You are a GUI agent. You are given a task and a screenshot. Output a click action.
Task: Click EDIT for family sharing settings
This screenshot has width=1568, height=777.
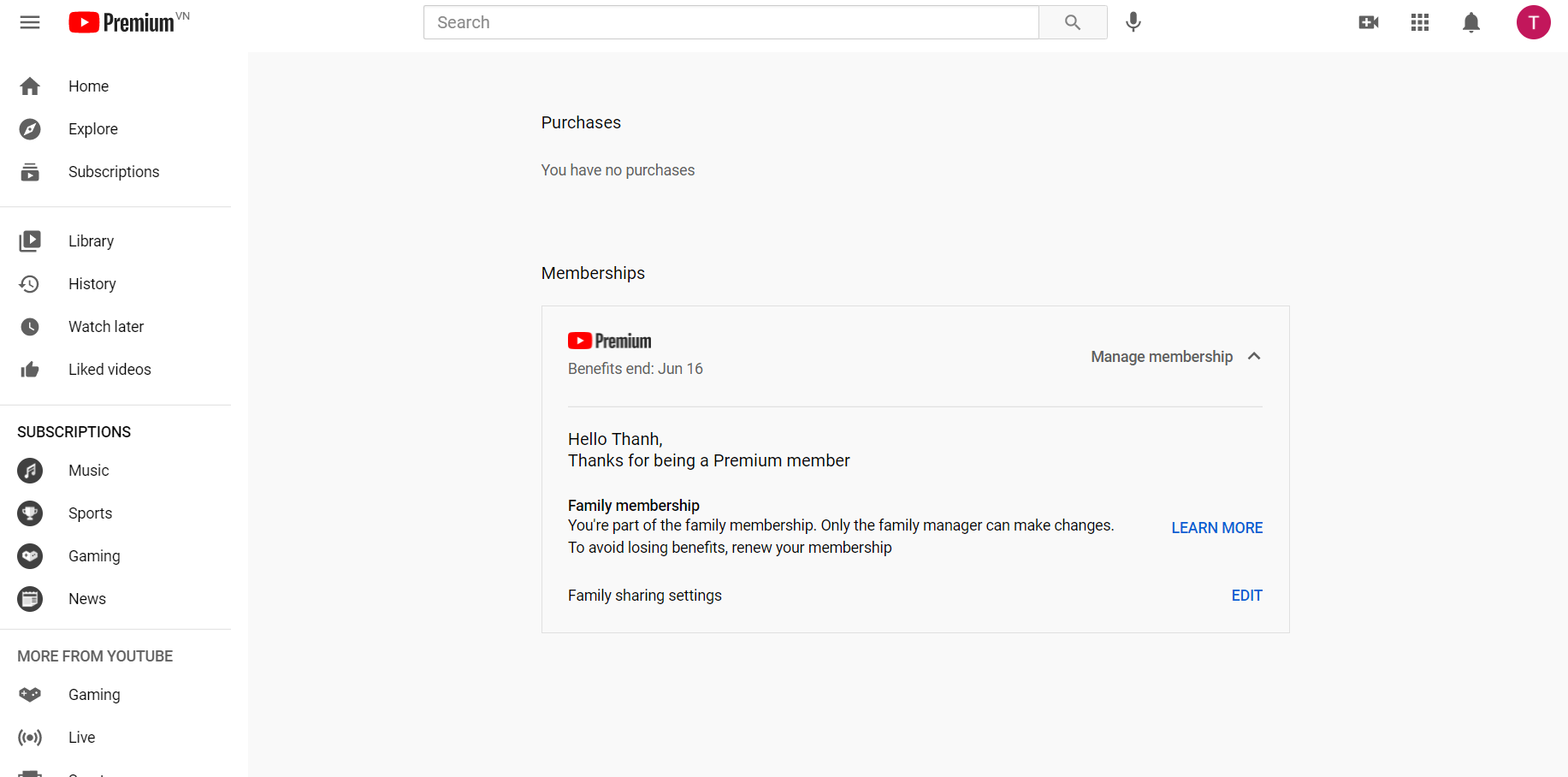pyautogui.click(x=1246, y=596)
